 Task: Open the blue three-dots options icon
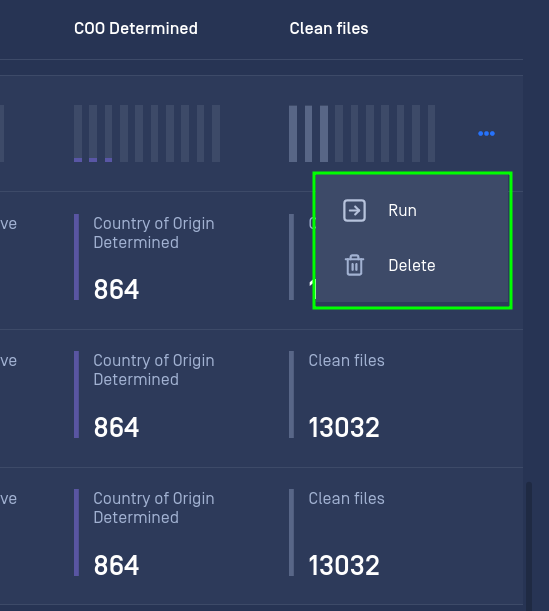pos(486,133)
